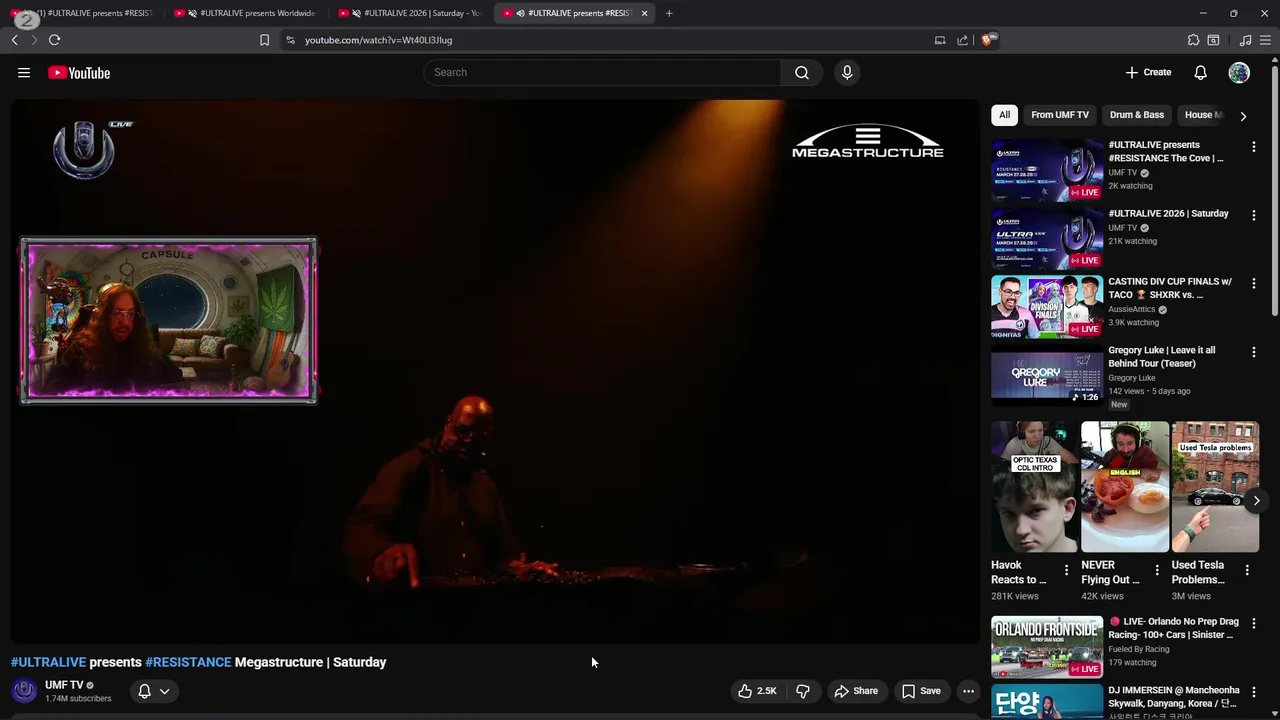Open options for ULTRALIVE 2026 Saturday video
This screenshot has height=720, width=1280.
(x=1253, y=215)
